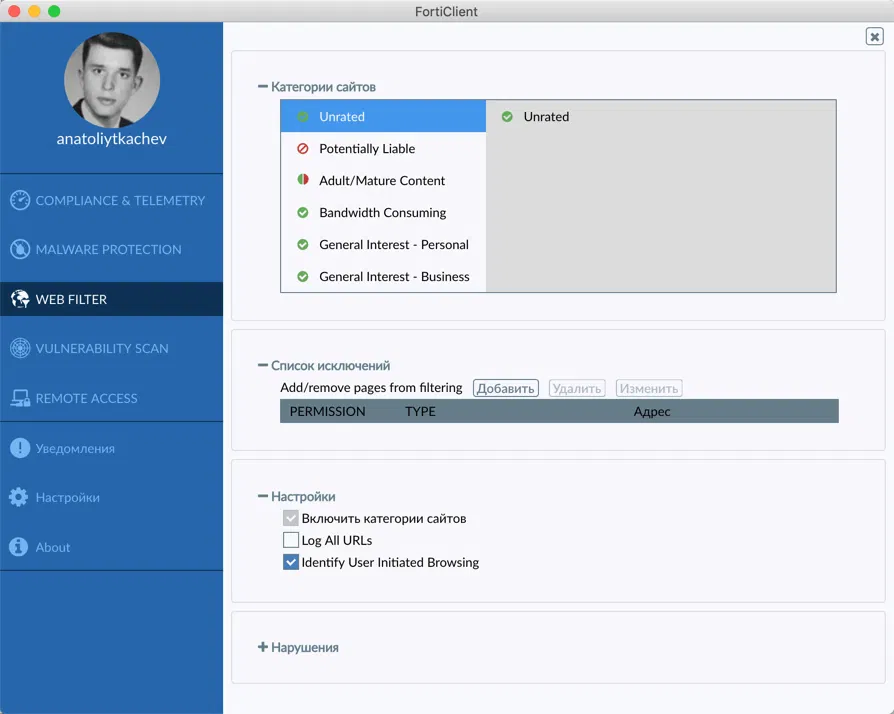Viewport: 894px width, 714px height.
Task: Toggle the Включить категории сайтов checkbox
Action: (291, 518)
